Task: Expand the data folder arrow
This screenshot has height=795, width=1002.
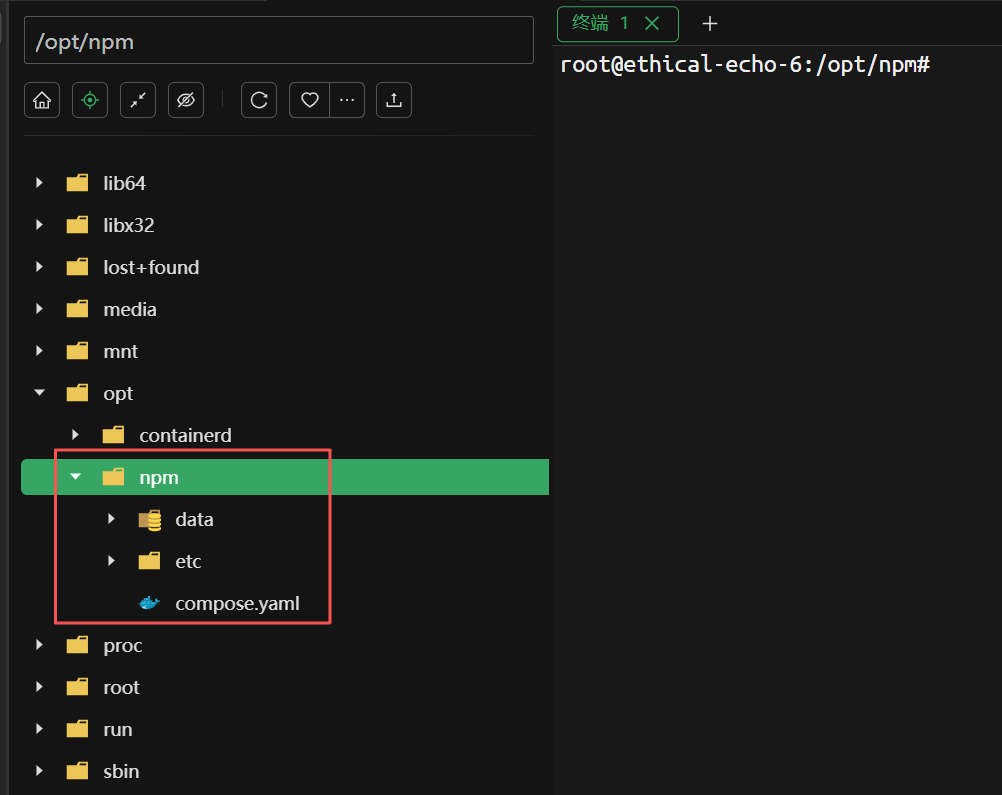Action: tap(112, 519)
